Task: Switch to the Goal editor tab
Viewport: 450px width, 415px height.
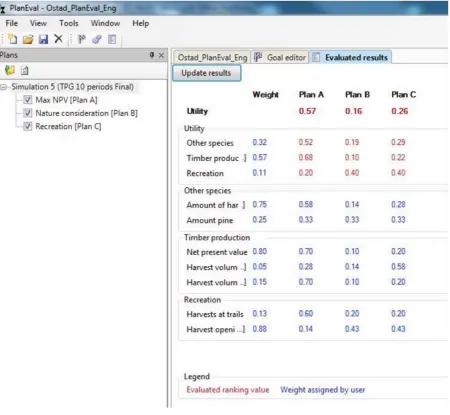Action: click(x=280, y=57)
